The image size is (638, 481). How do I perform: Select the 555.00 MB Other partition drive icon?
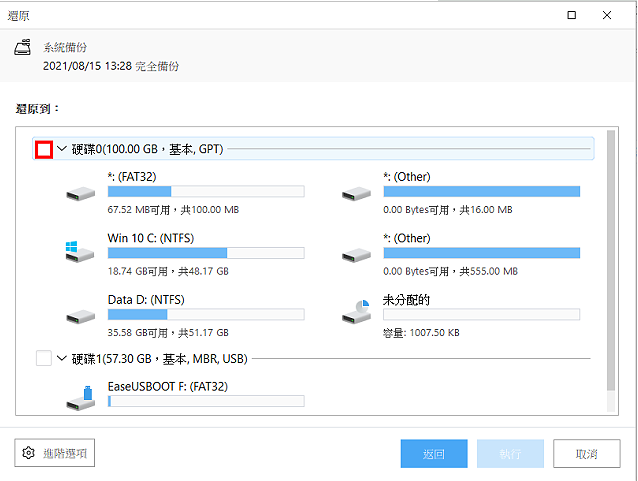pos(356,255)
